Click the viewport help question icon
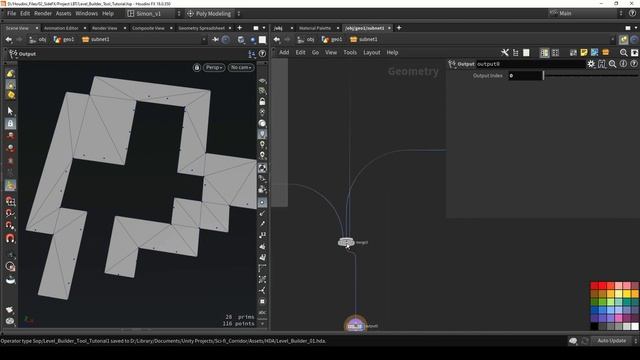 point(262,54)
